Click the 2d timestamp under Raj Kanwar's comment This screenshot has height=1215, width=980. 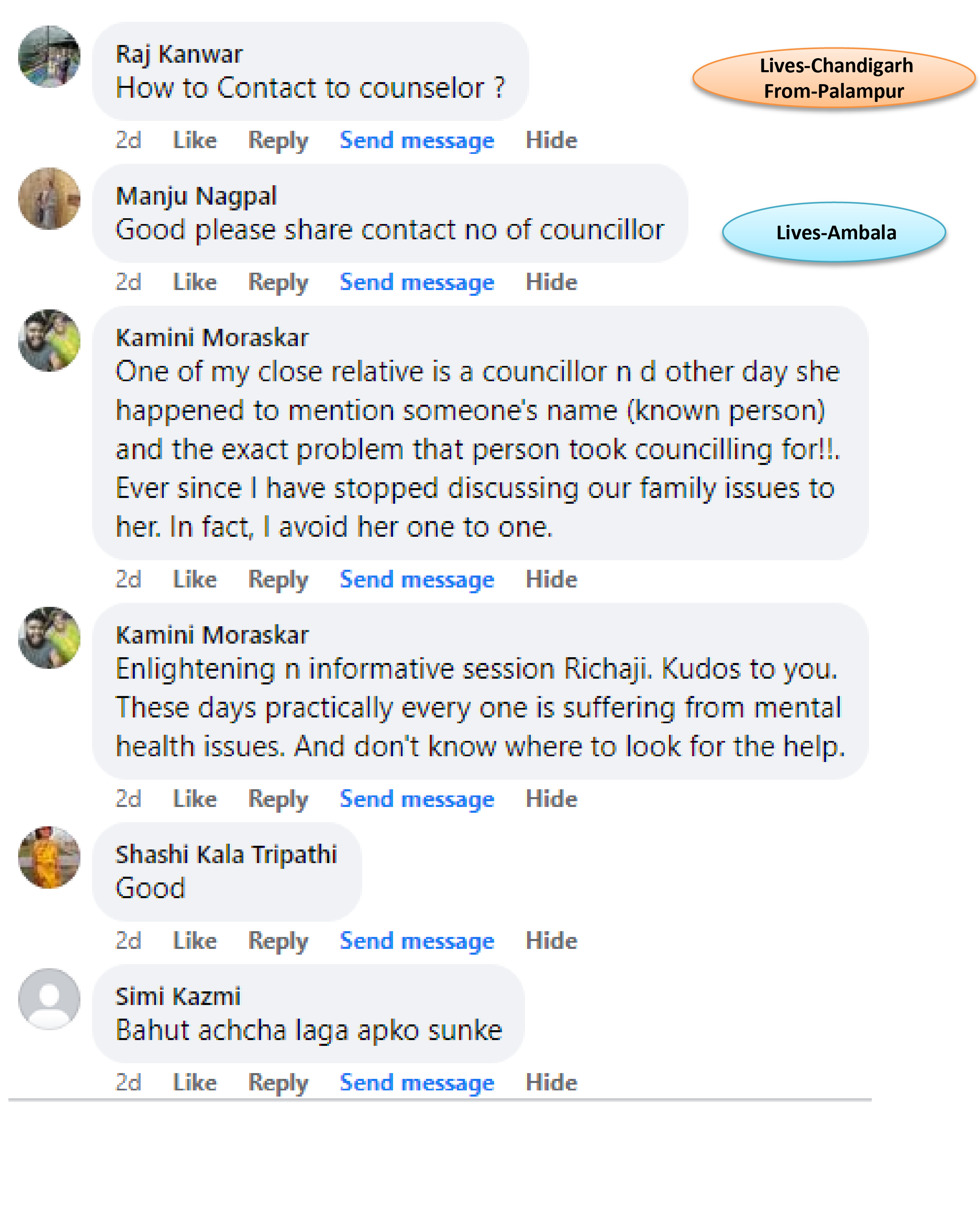128,140
